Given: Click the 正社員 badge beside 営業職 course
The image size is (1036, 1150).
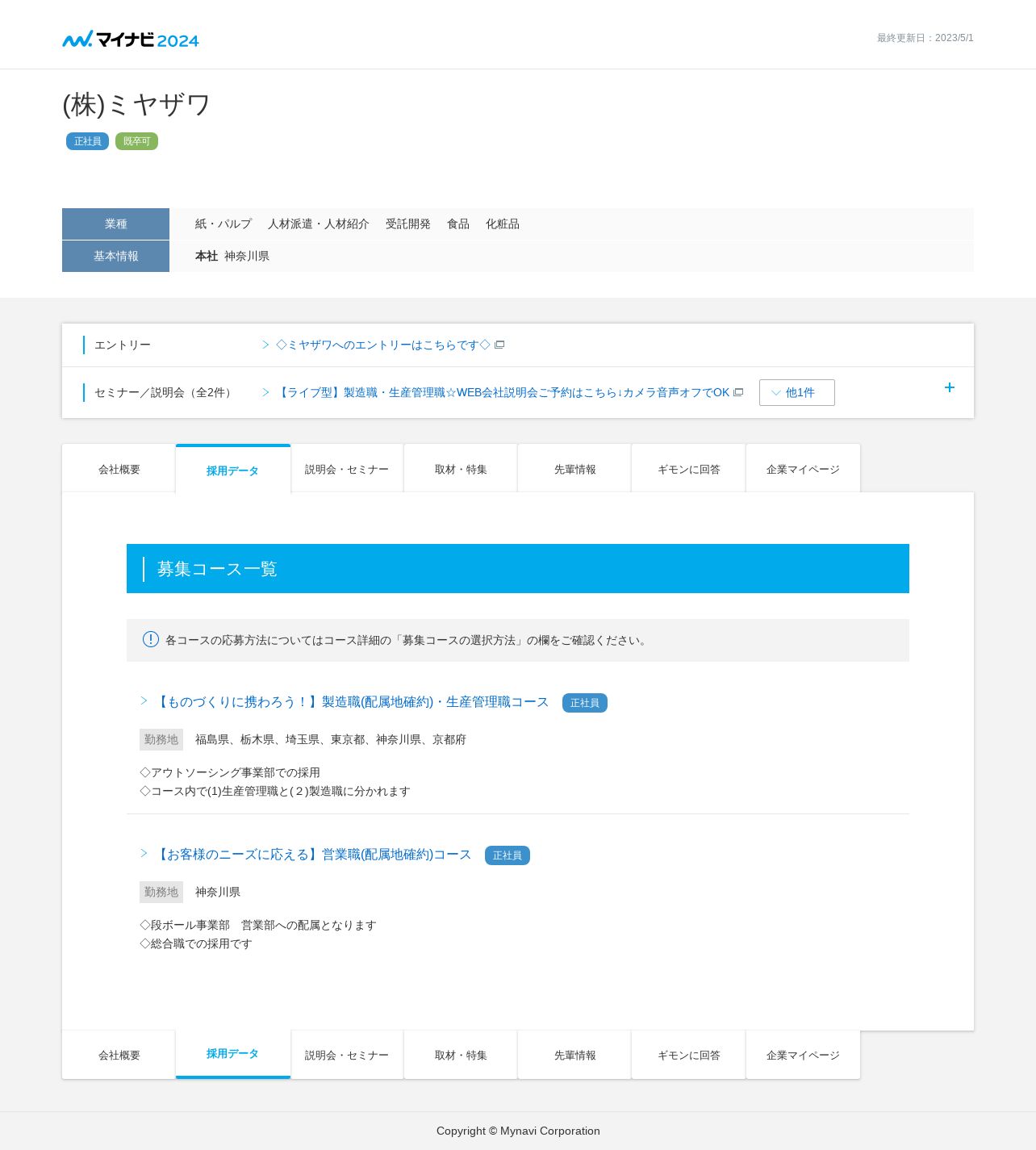Looking at the screenshot, I should [x=508, y=855].
